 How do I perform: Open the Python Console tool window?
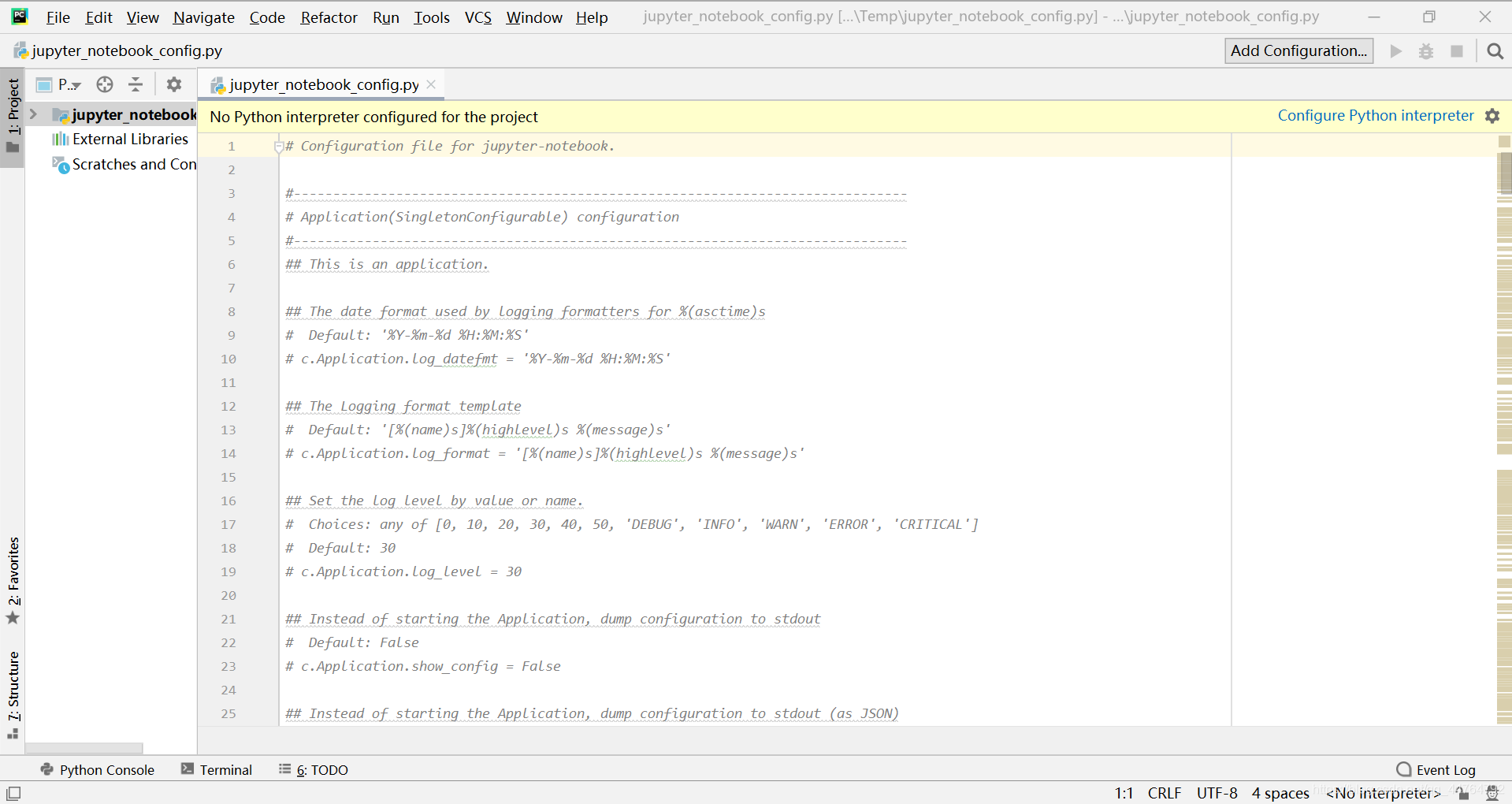pos(97,769)
